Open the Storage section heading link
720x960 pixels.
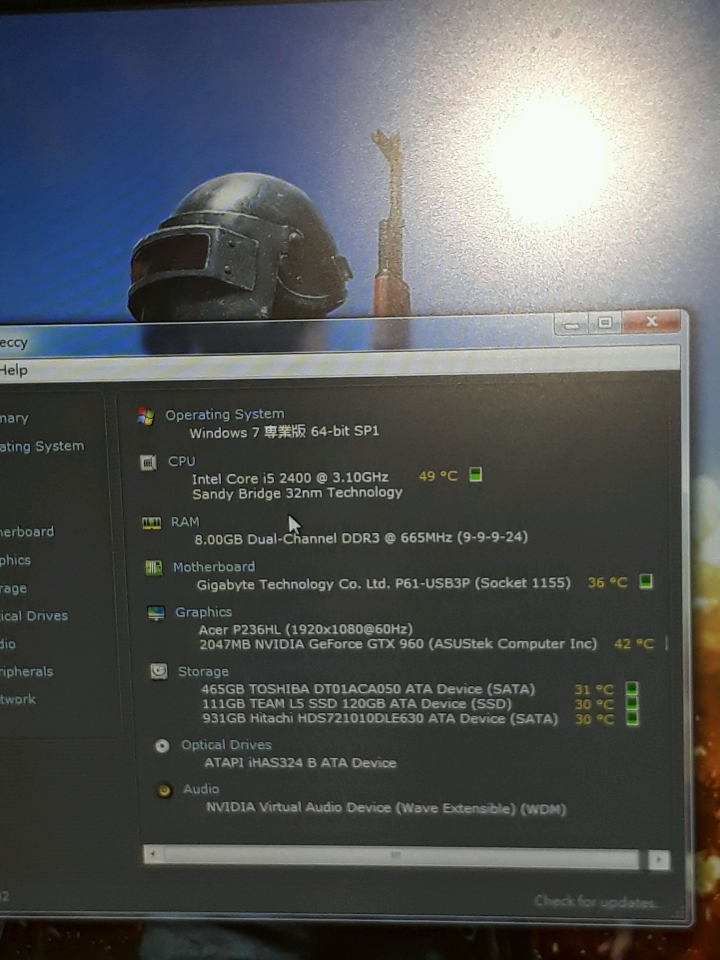coord(203,672)
